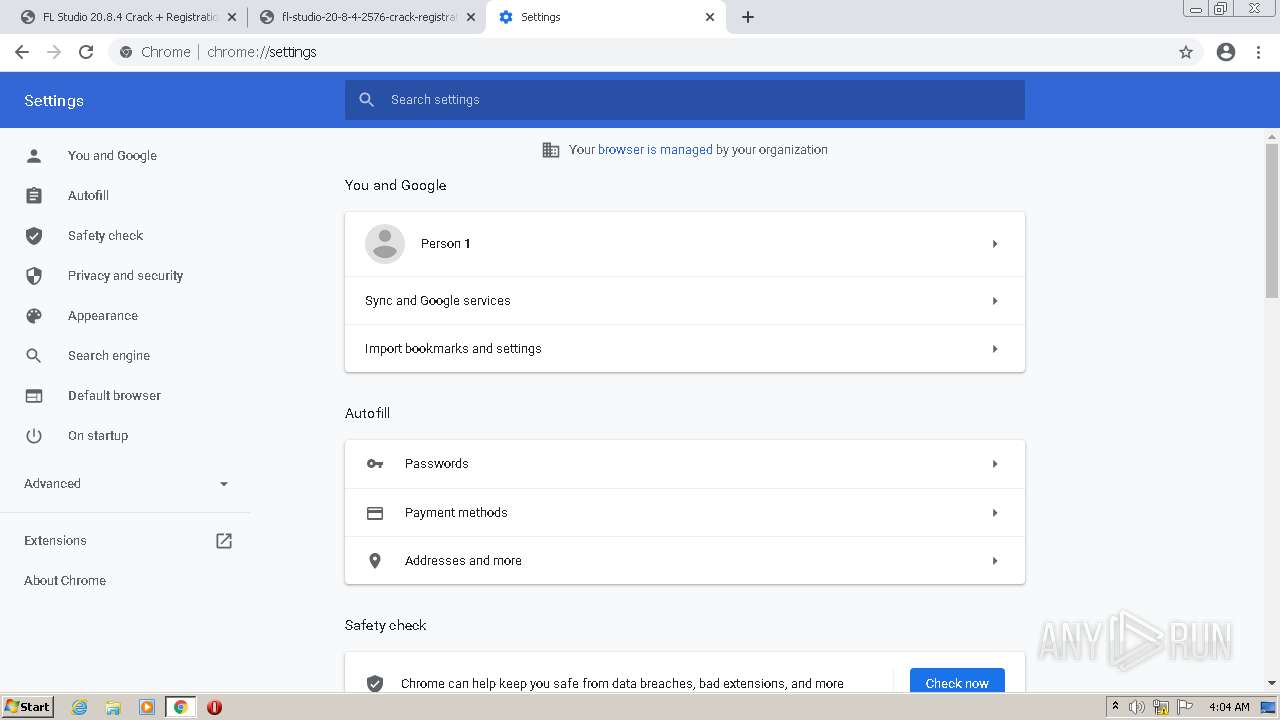Click the Privacy and security shield icon
This screenshot has width=1280, height=720.
(34, 275)
